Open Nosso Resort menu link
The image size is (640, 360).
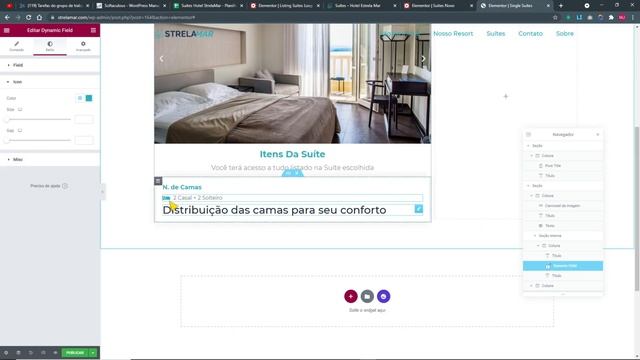pos(453,33)
